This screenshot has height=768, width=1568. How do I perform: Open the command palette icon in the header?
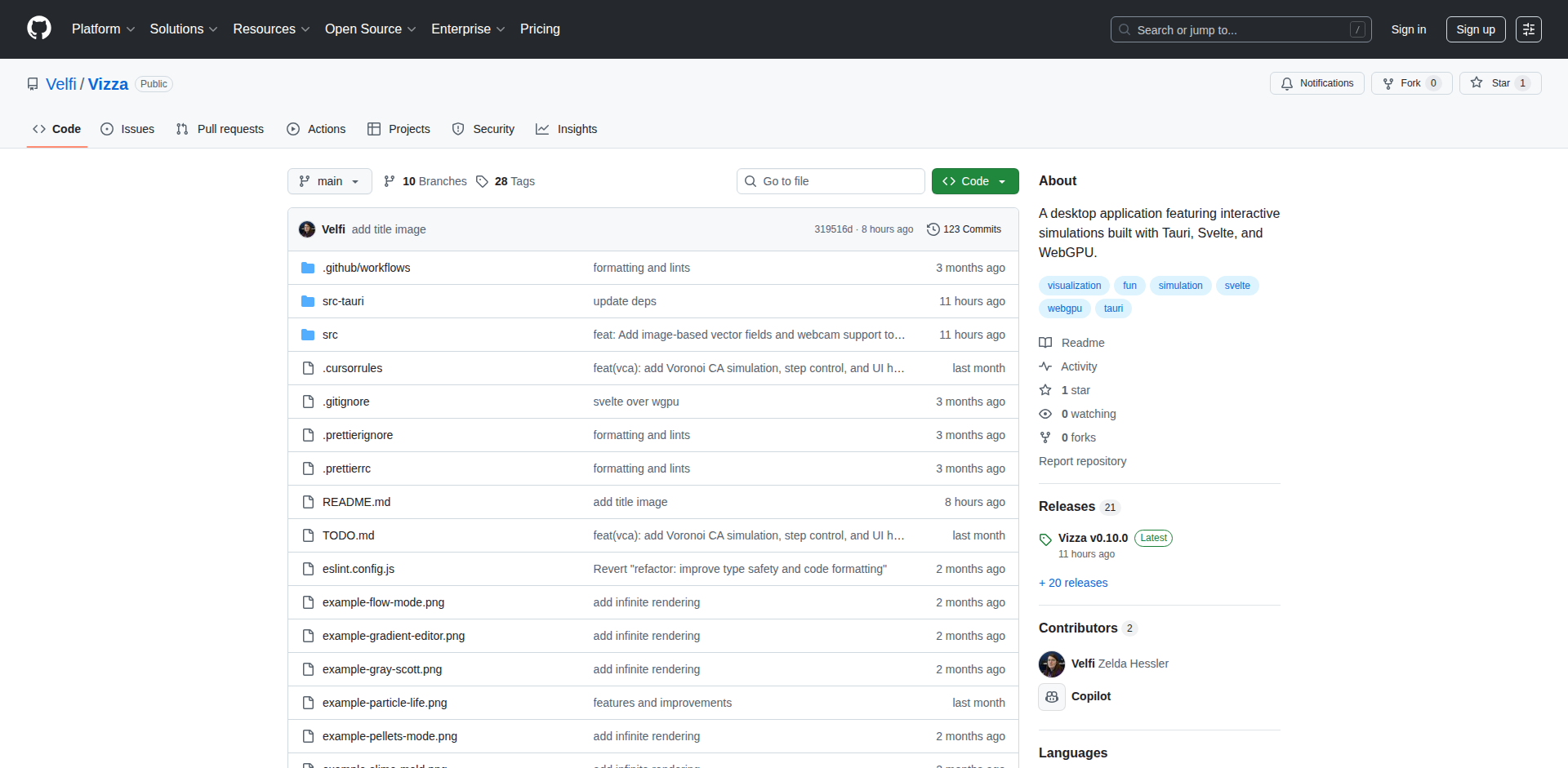click(x=1528, y=29)
